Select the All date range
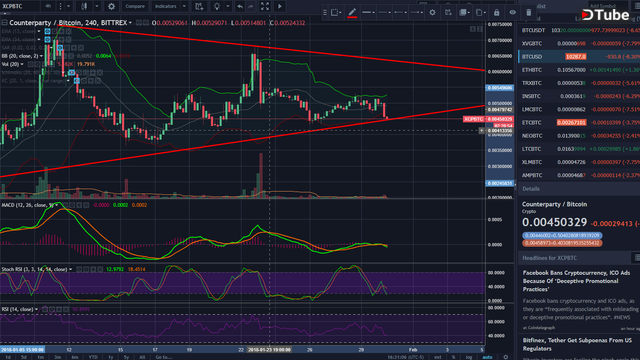The width and height of the screenshot is (640, 360). pos(142,357)
